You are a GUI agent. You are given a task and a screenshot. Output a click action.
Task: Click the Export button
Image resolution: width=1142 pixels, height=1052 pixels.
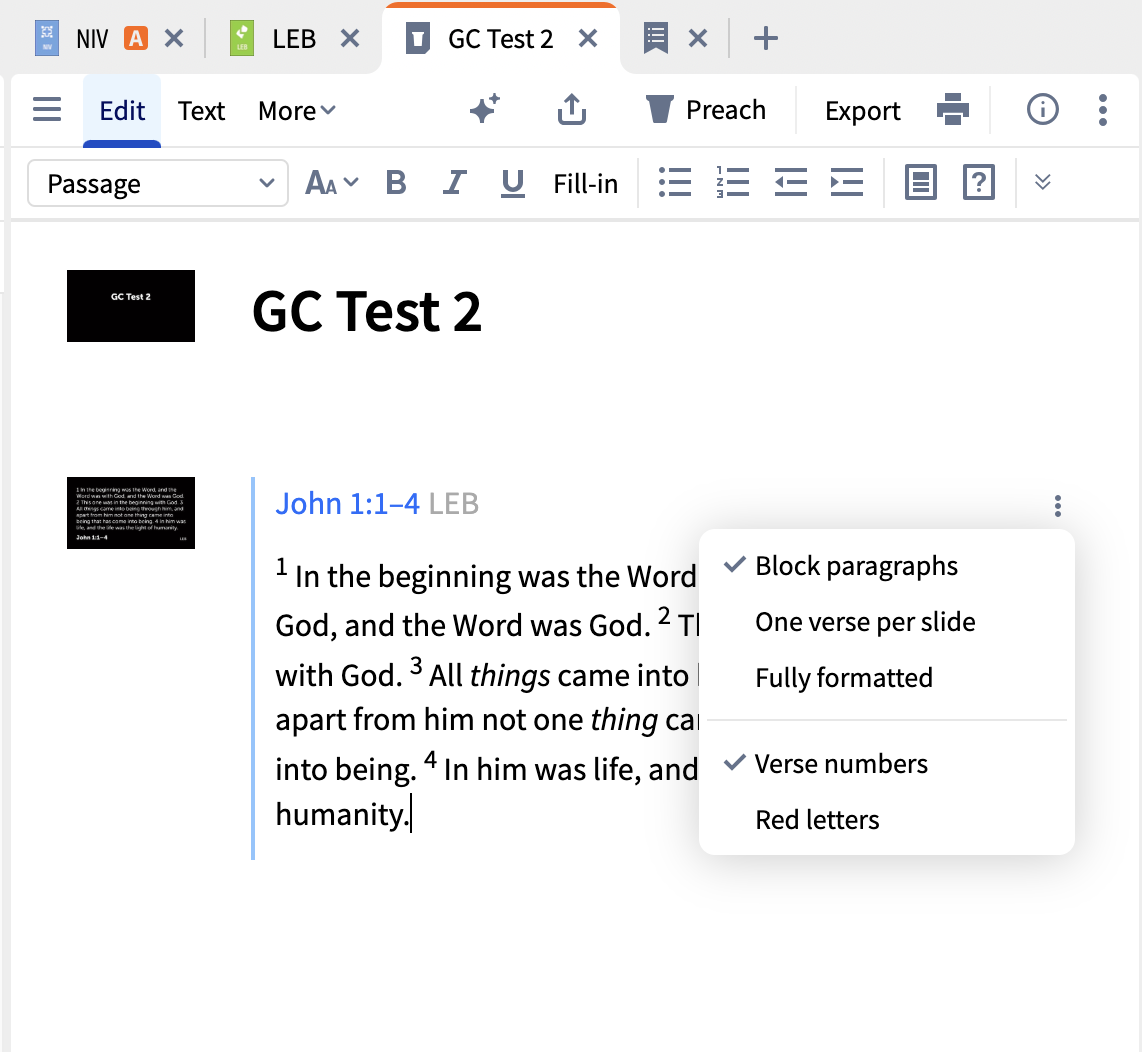point(862,111)
